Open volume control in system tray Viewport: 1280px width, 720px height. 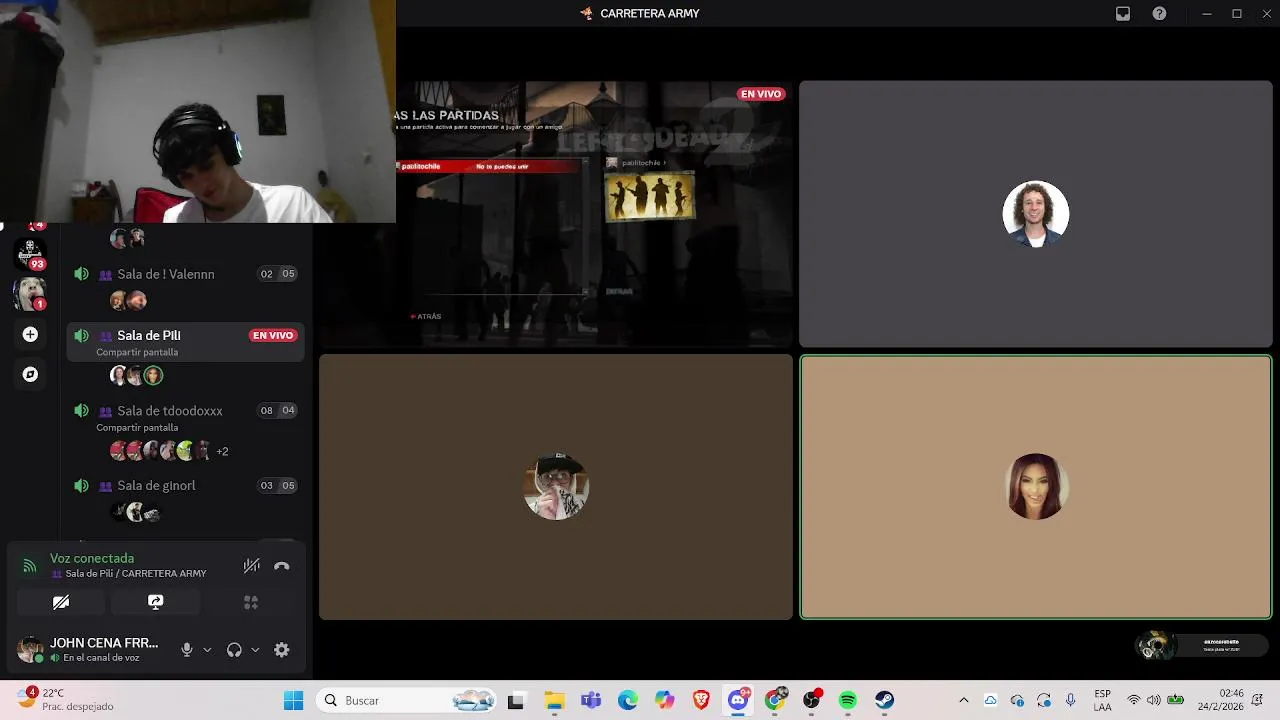tap(1154, 700)
